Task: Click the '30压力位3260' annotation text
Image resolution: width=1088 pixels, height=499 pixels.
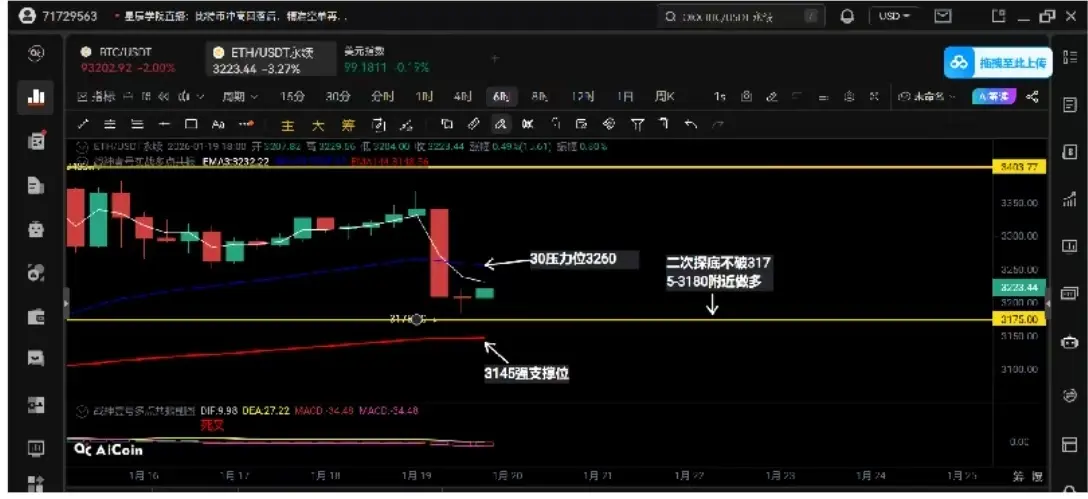Action: click(x=573, y=260)
